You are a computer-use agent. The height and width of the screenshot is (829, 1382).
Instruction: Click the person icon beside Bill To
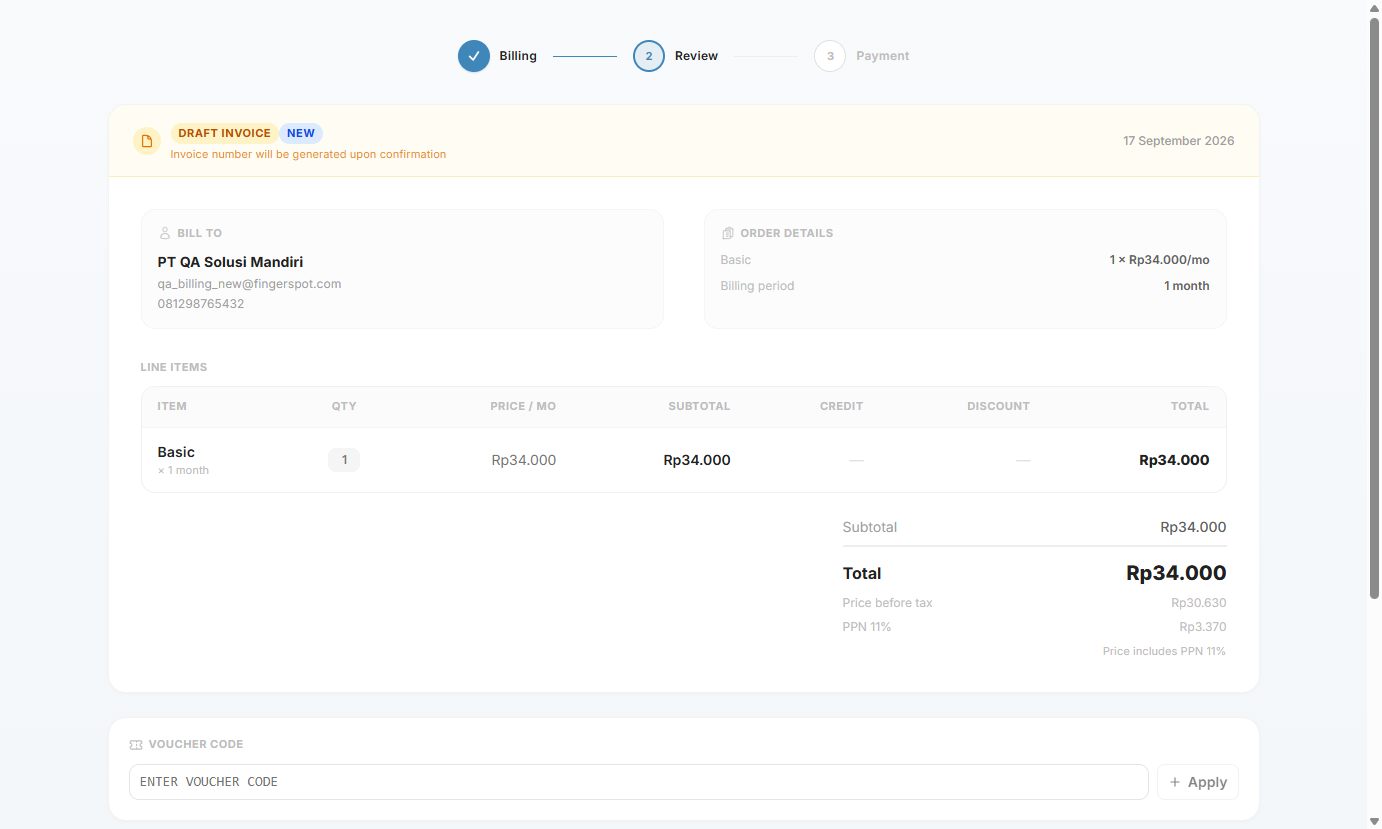point(165,233)
